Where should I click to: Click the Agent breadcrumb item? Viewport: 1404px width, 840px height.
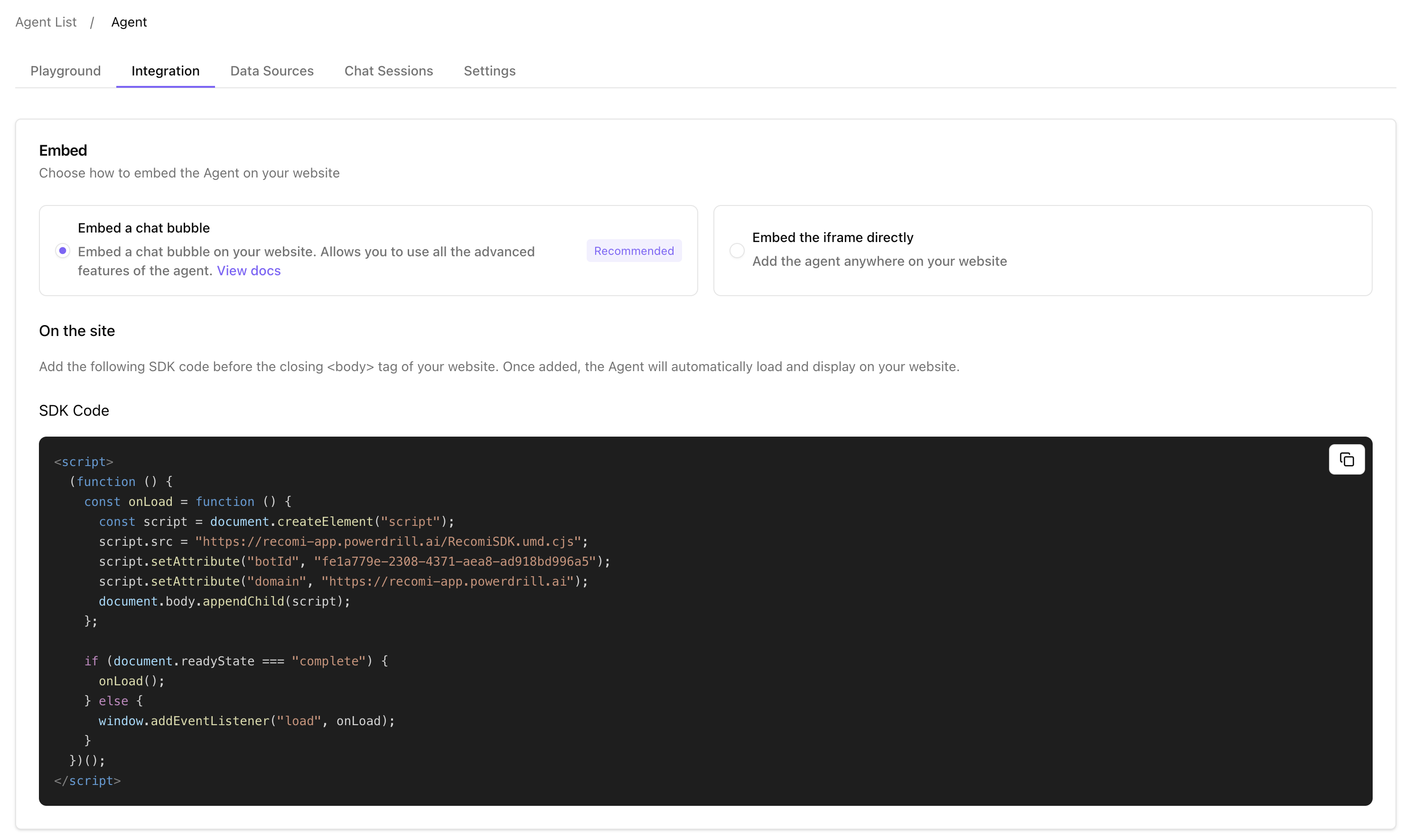pyautogui.click(x=129, y=22)
